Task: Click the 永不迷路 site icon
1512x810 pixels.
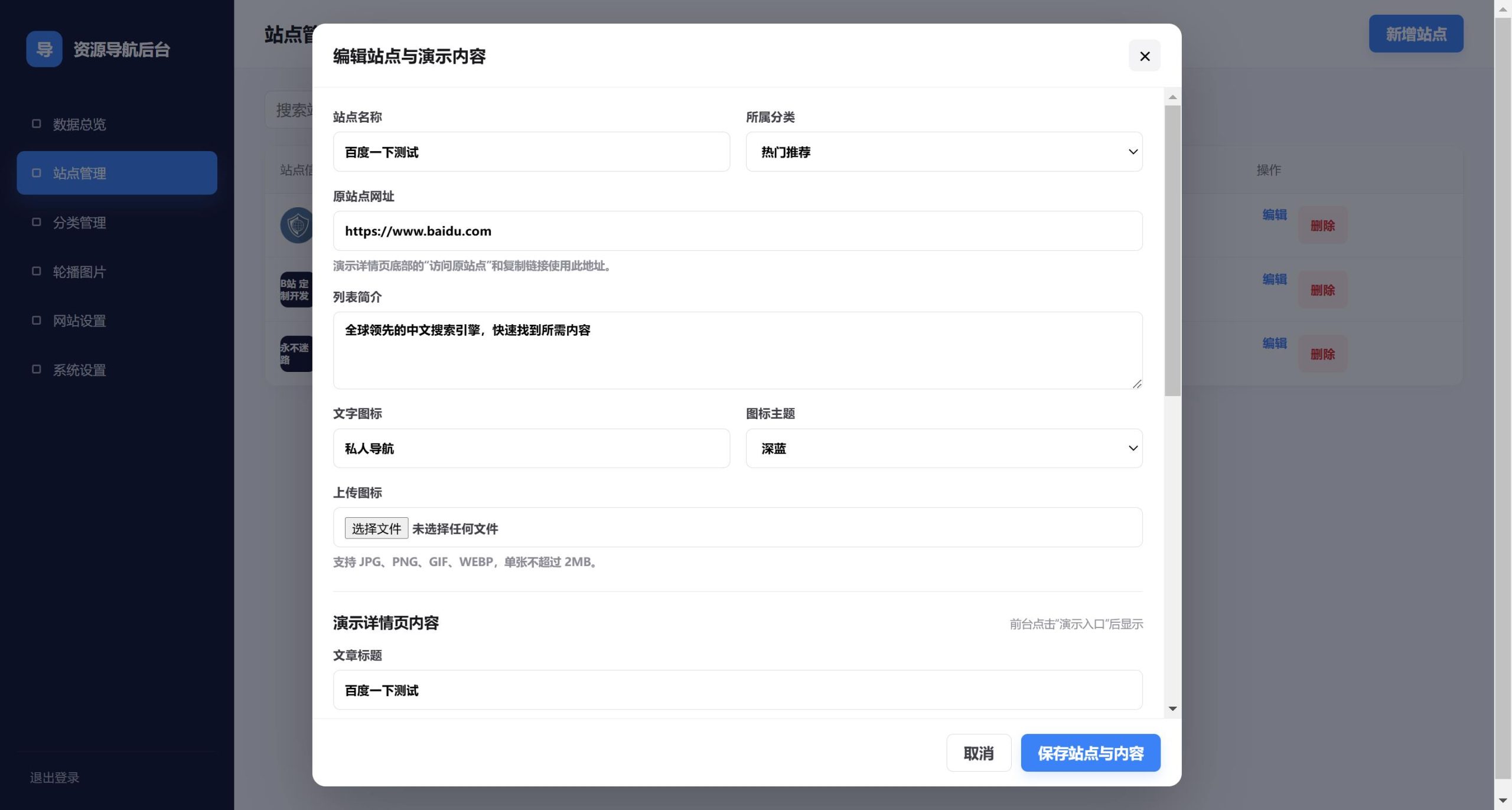Action: click(x=296, y=354)
